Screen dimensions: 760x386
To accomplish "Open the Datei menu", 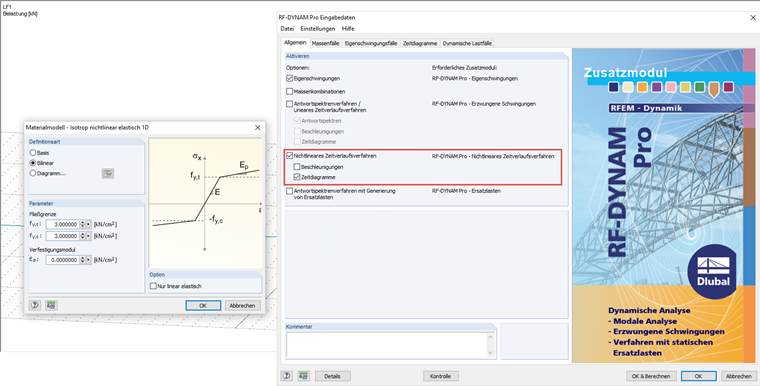I will (287, 29).
